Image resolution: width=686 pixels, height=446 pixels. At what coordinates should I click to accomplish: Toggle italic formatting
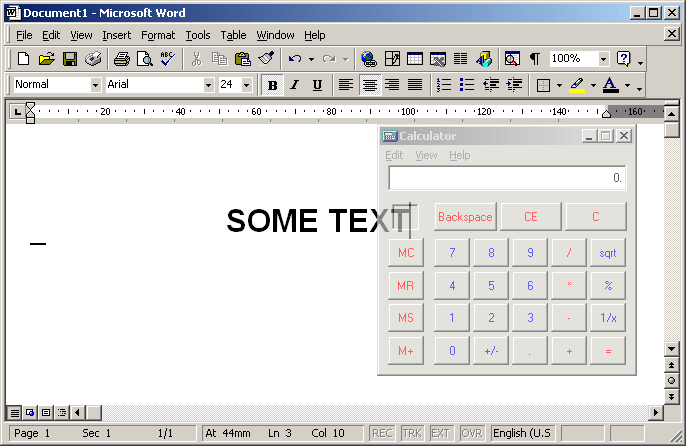click(294, 84)
